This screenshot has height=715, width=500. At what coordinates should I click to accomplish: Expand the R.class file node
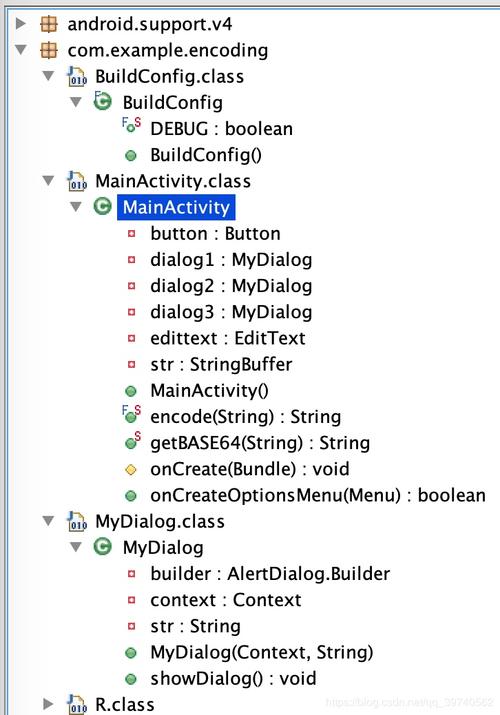point(48,704)
